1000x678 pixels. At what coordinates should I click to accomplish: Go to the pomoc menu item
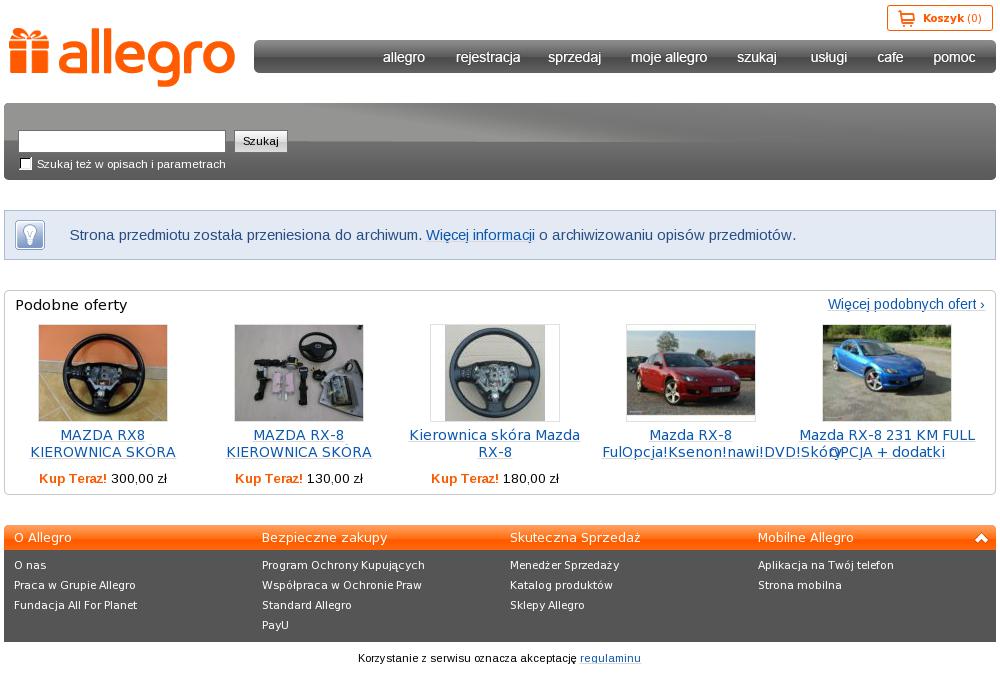(954, 57)
